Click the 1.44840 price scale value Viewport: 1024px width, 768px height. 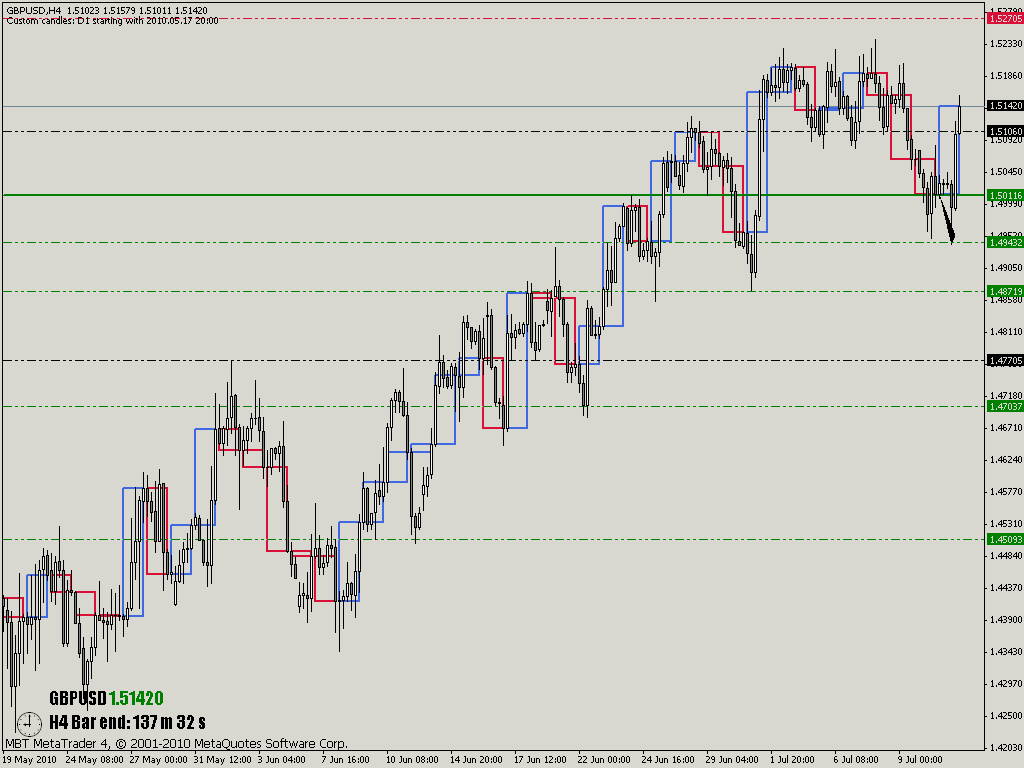pyautogui.click(x=1006, y=556)
